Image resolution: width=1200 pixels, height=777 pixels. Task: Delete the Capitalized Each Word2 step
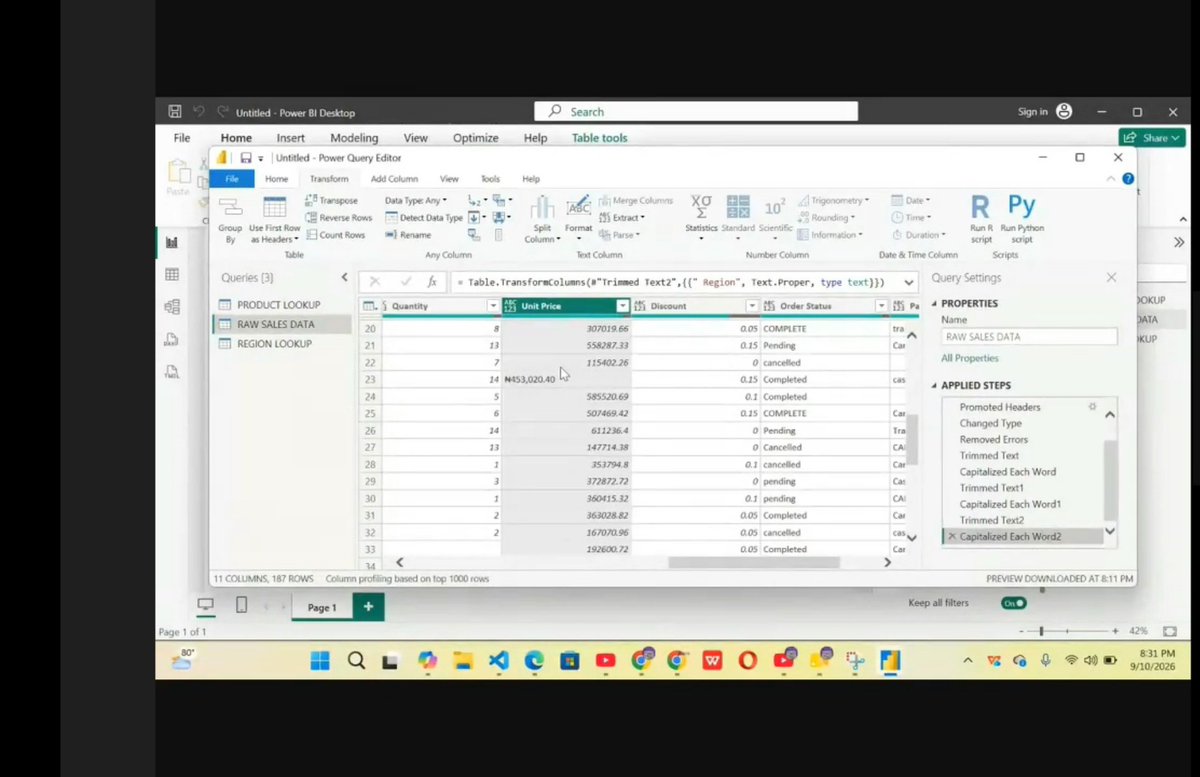(x=951, y=537)
